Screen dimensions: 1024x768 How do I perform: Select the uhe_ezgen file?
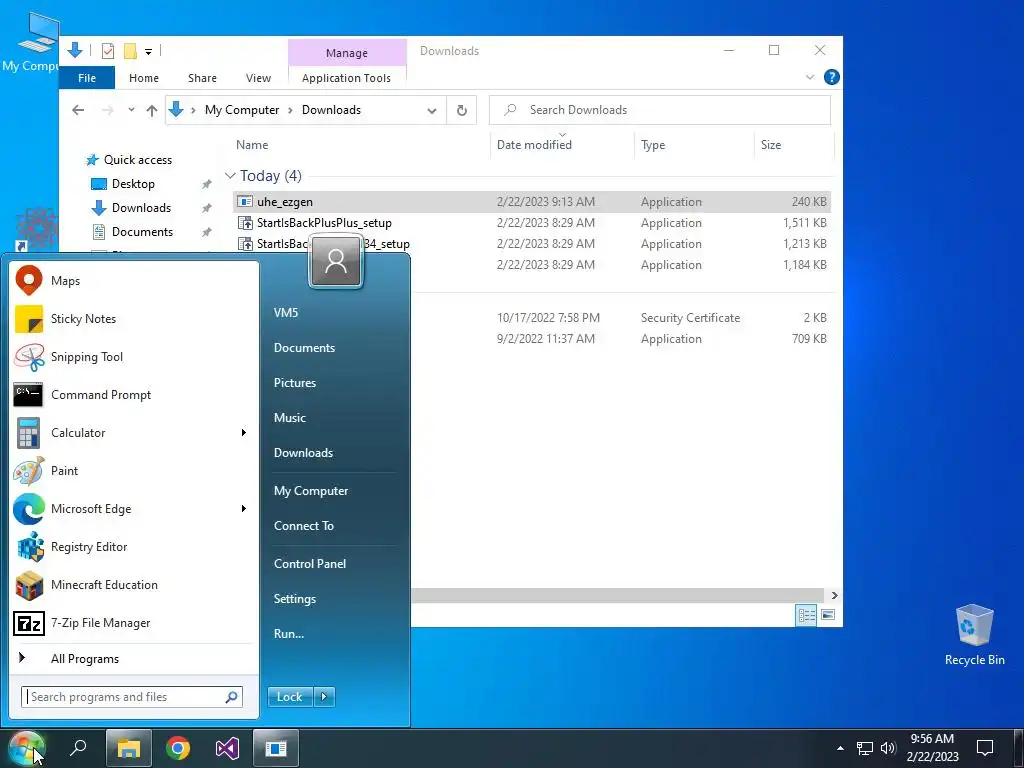532,202
